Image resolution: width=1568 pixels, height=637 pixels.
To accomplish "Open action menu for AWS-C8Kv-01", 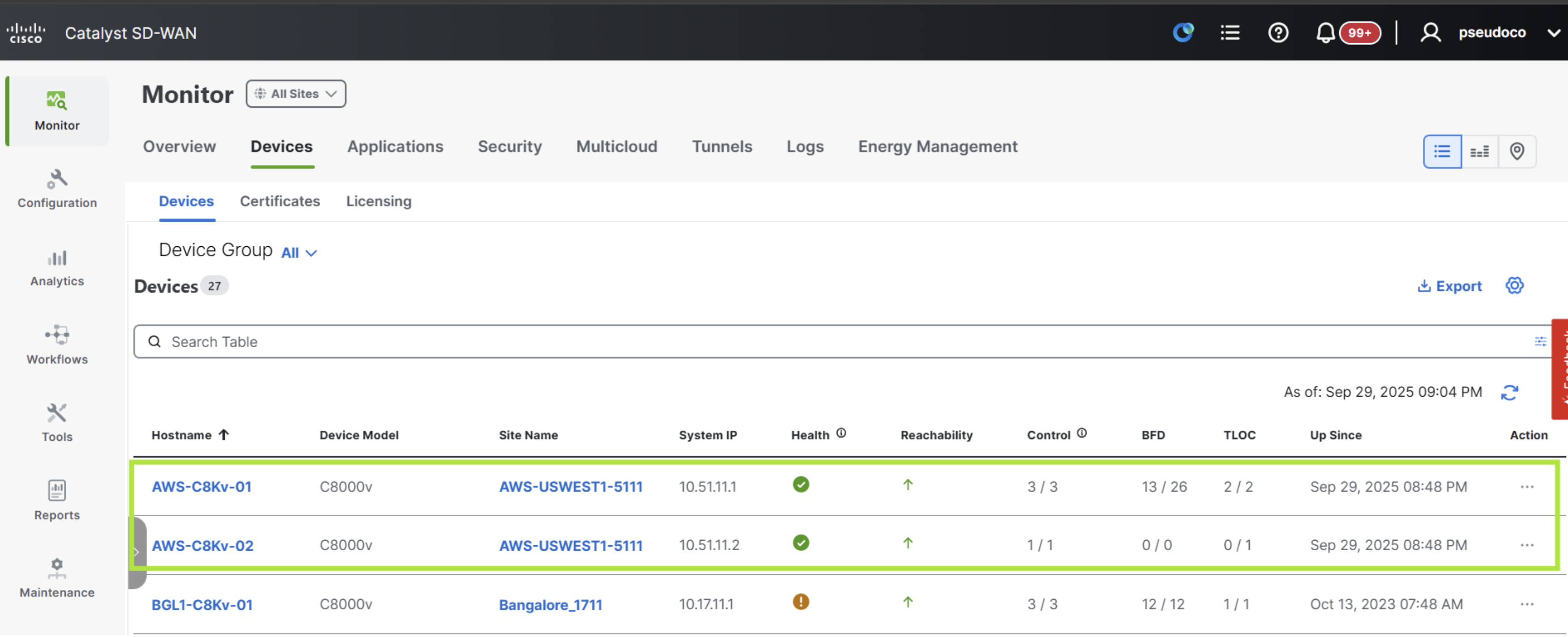I will [1527, 488].
